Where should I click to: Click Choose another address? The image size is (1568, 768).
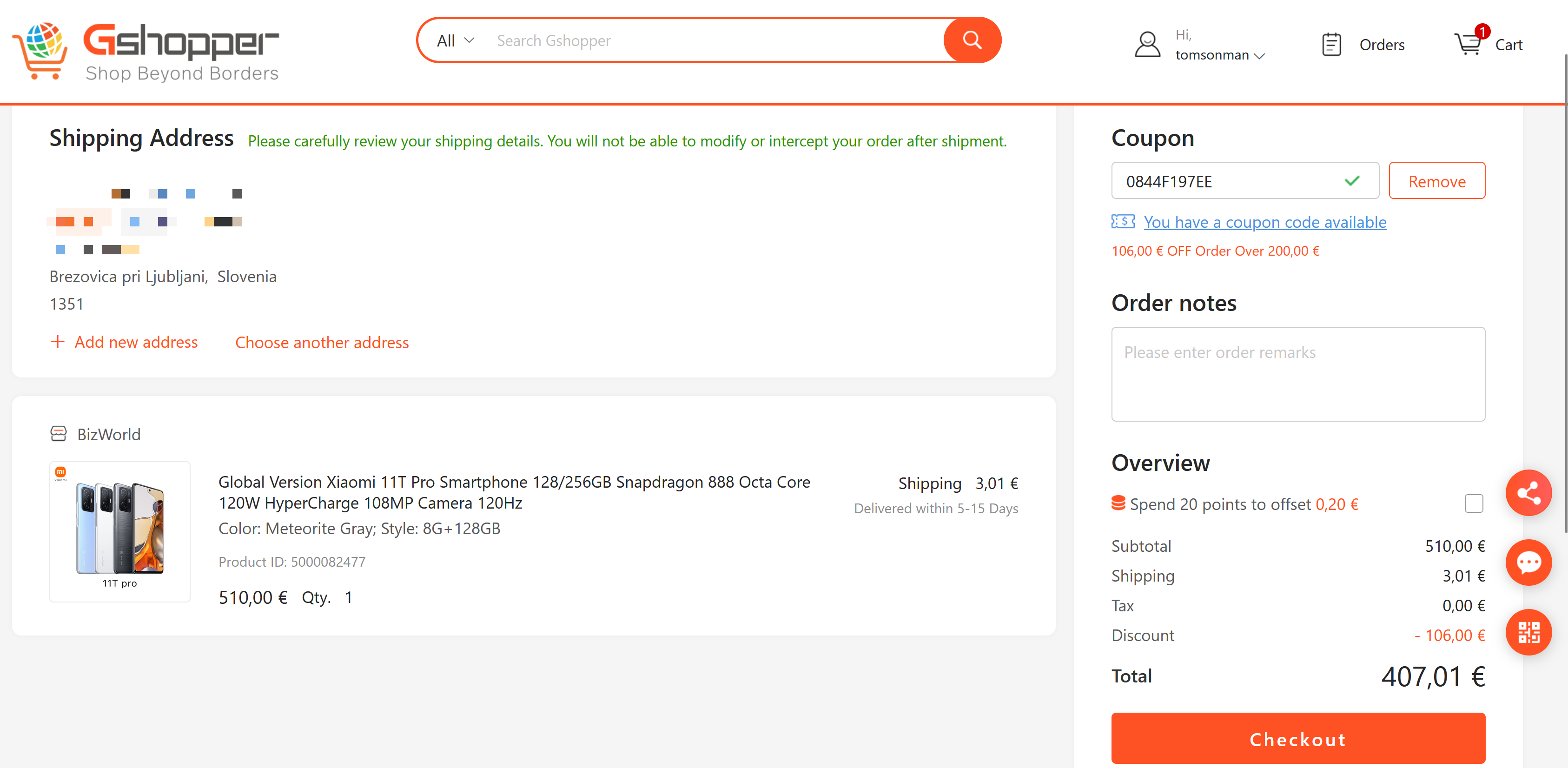click(322, 343)
